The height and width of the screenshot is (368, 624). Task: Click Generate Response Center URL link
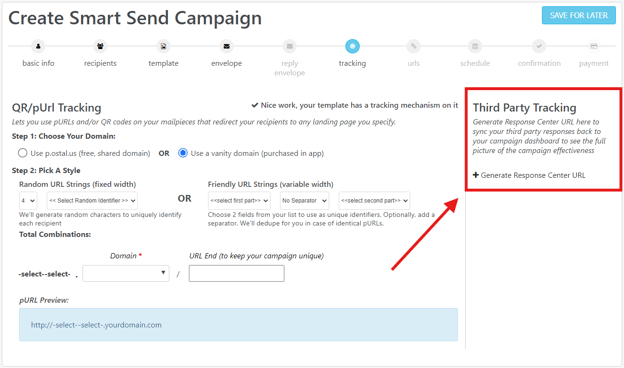pos(529,175)
